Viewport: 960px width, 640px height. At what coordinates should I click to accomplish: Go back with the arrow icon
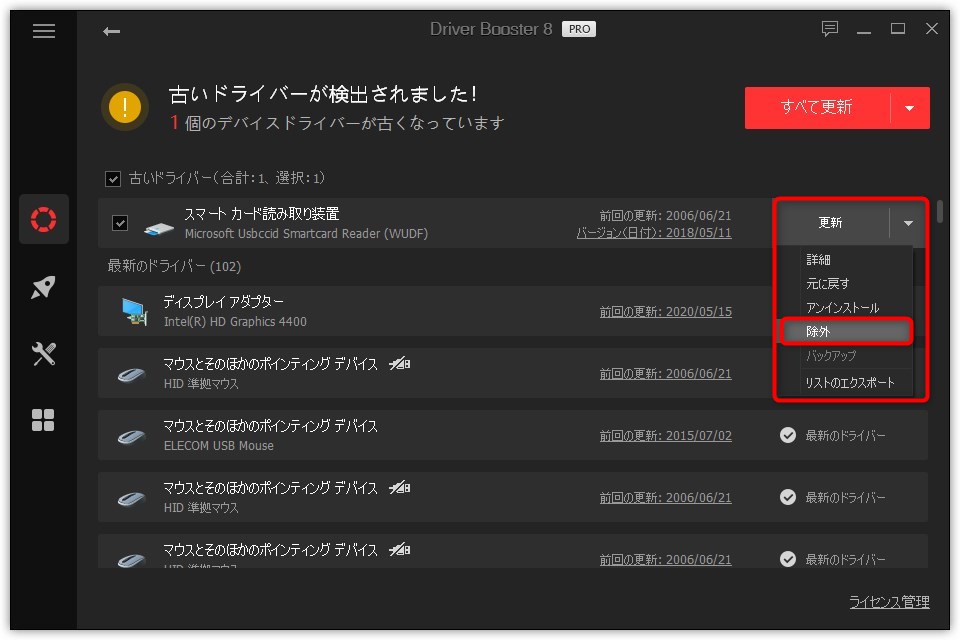tap(111, 31)
